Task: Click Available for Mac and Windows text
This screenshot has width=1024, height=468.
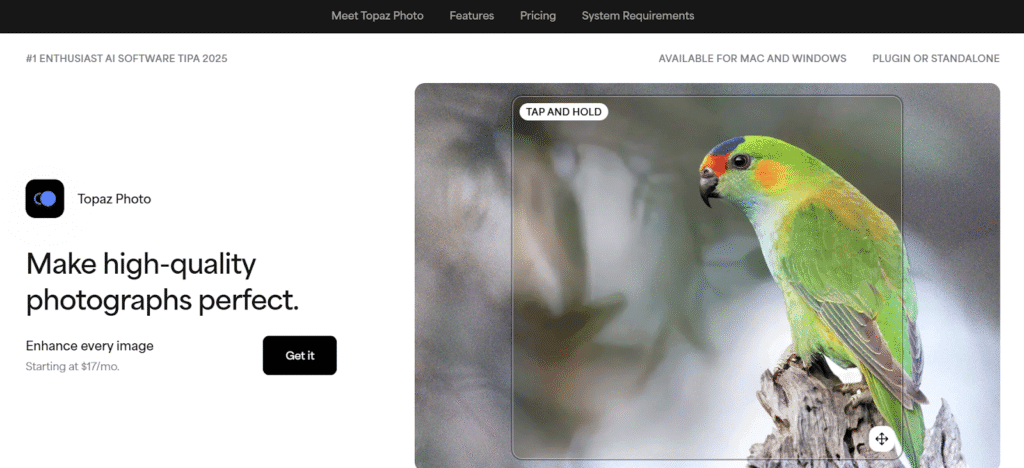Action: tap(752, 59)
